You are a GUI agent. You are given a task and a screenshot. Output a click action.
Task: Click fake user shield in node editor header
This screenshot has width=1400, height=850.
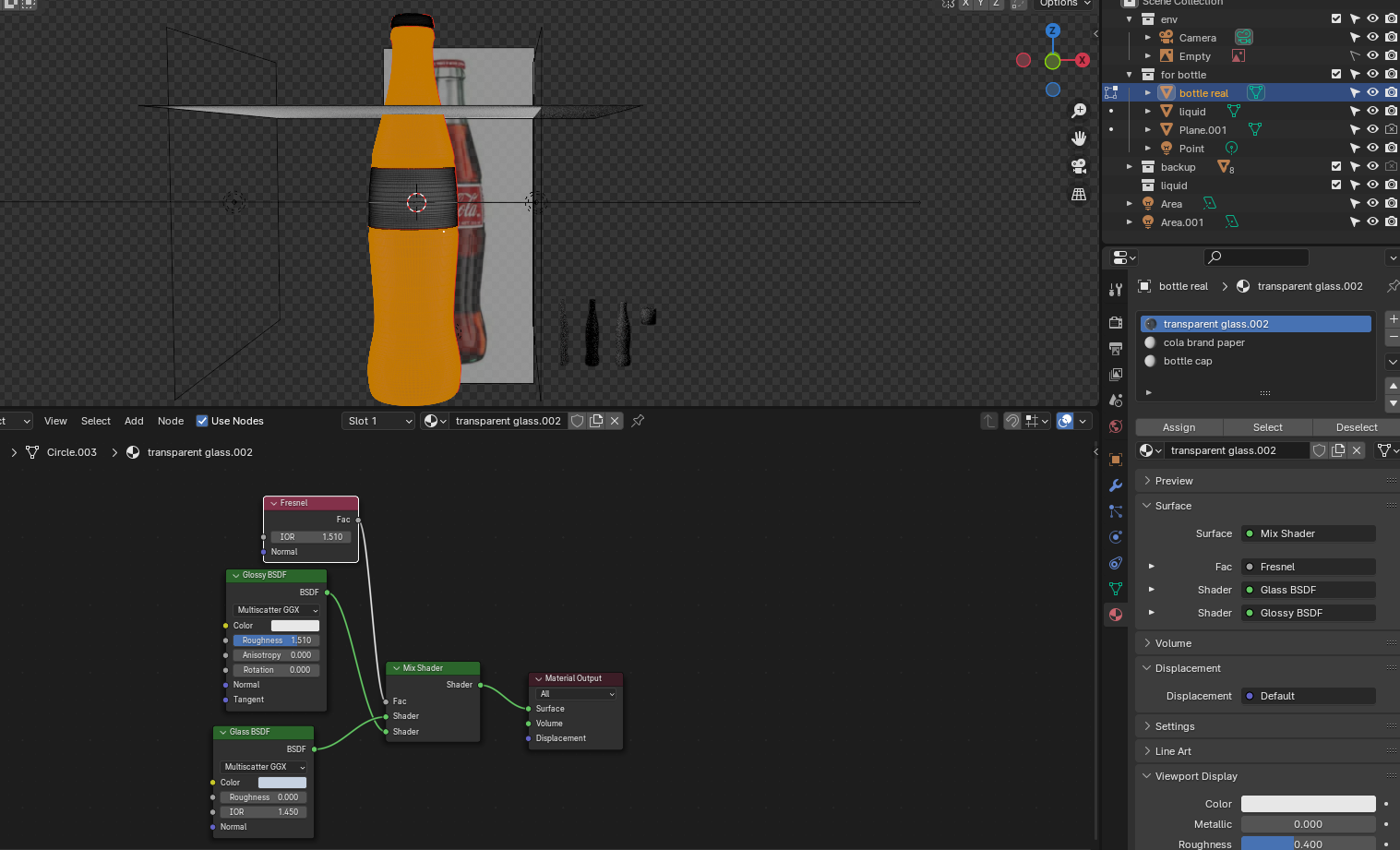click(578, 421)
